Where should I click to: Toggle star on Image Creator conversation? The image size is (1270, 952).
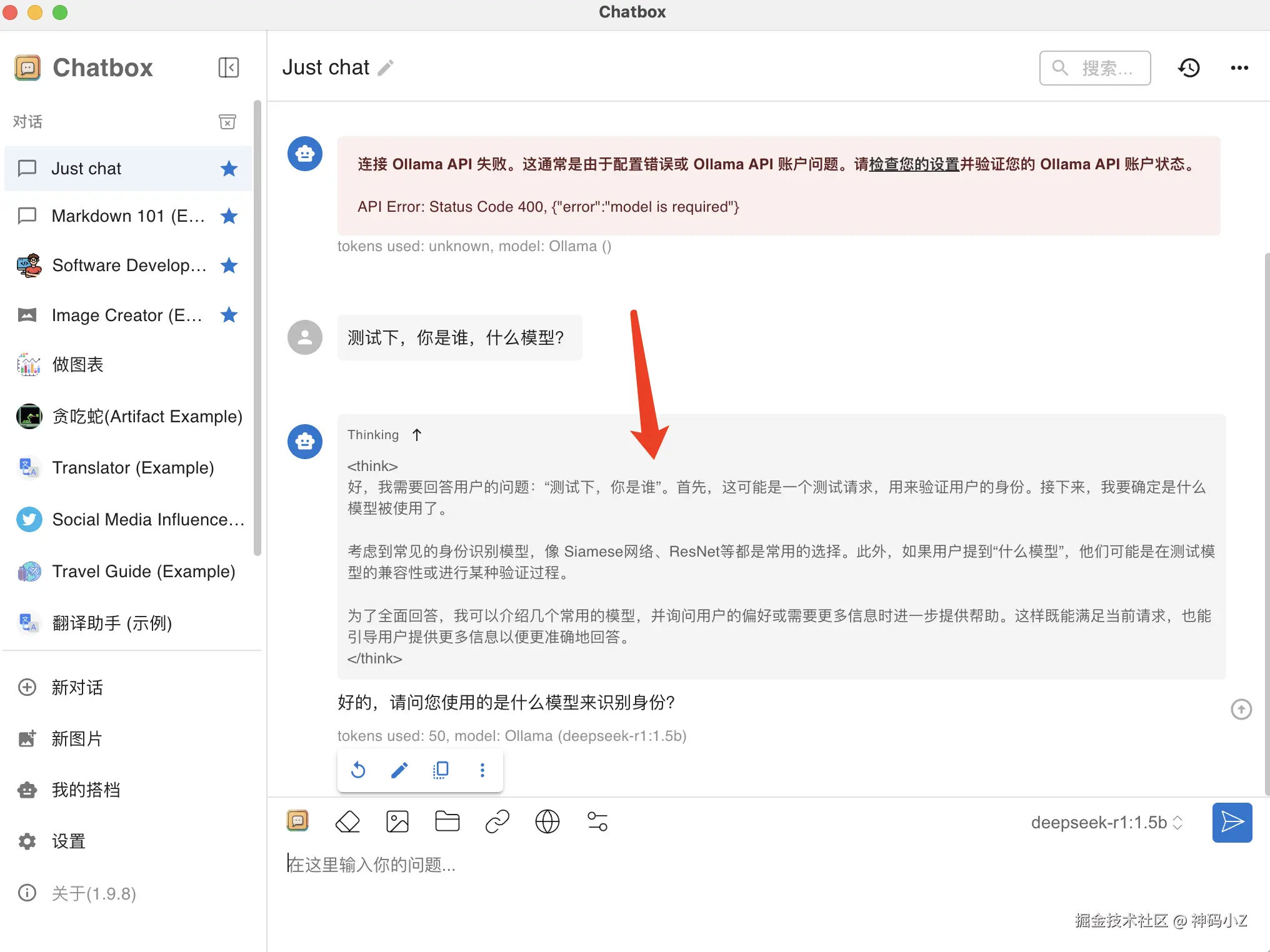(x=229, y=315)
